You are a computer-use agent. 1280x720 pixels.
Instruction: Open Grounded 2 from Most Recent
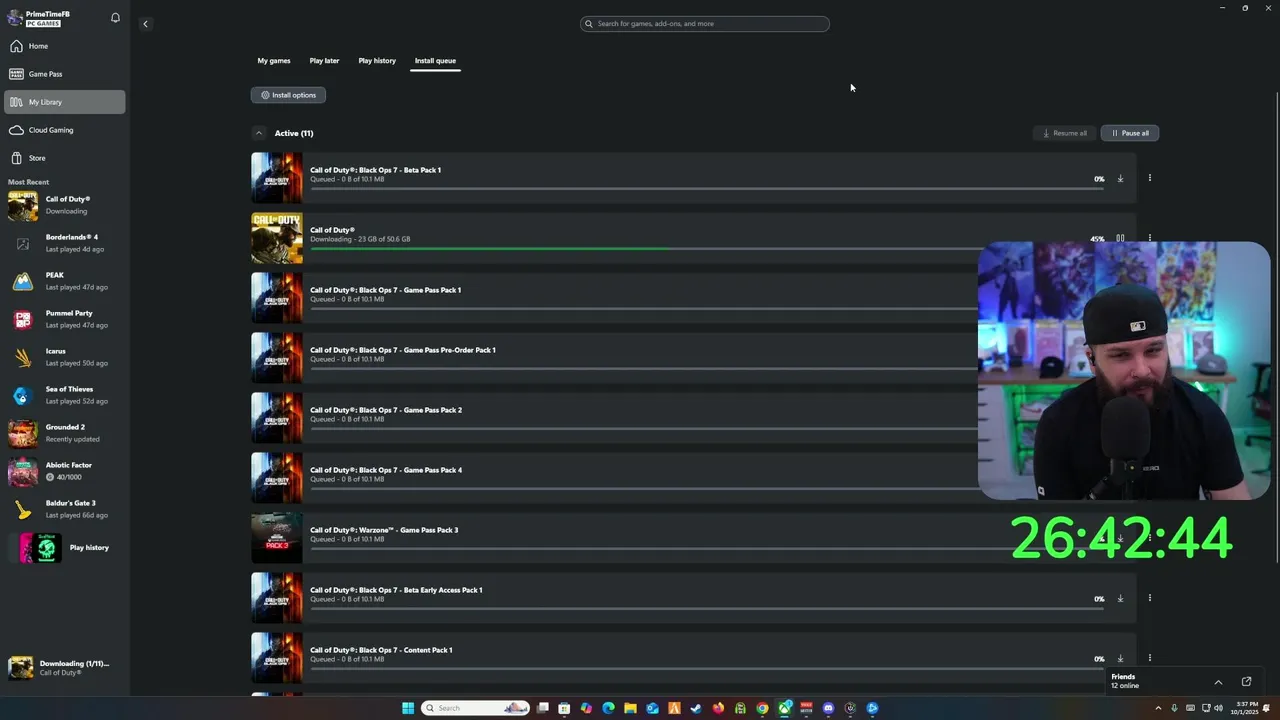pos(65,433)
